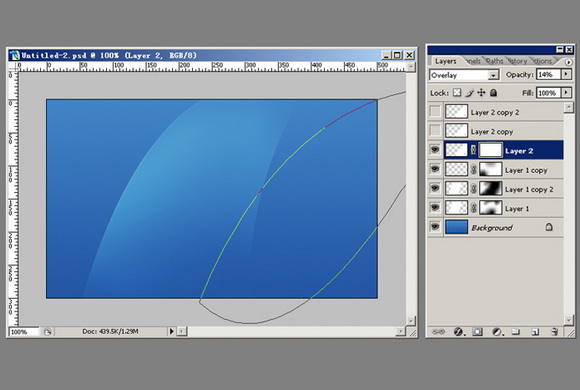Screen dimensions: 580x390
Task: Maximize the Untitled-2.psd document window
Action: click(397, 55)
